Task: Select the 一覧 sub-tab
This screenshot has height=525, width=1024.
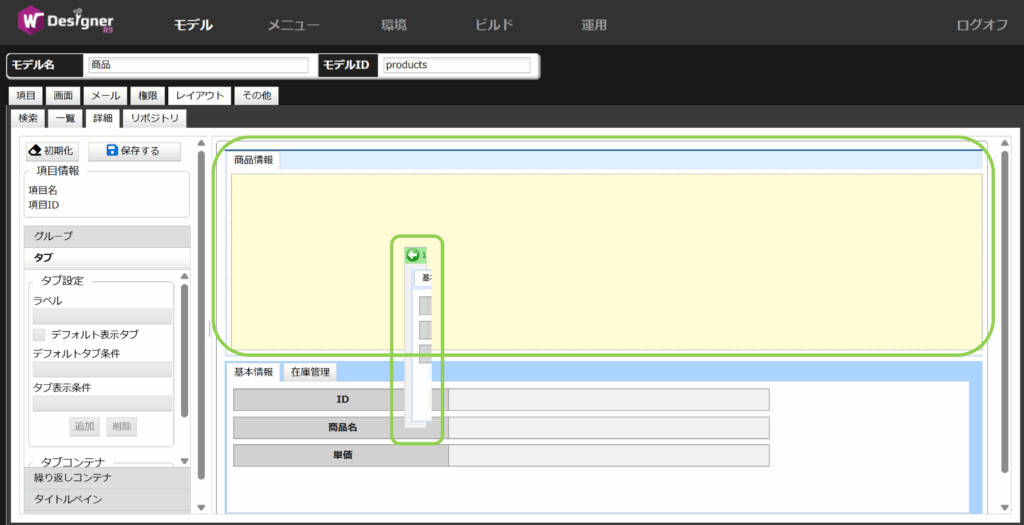Action: 65,118
